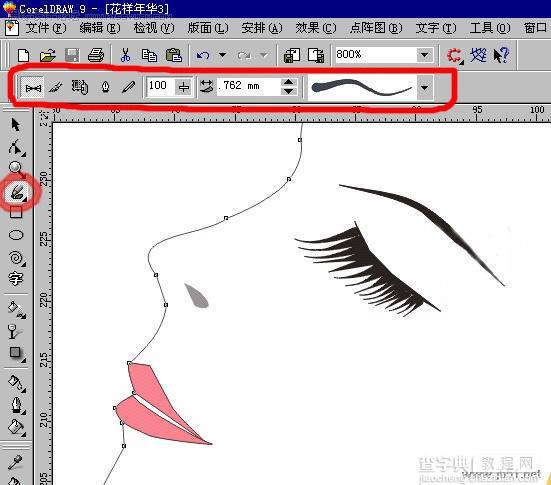Image resolution: width=551 pixels, height=485 pixels.
Task: Decrease artistic media width with down arrow
Action: pyautogui.click(x=289, y=91)
